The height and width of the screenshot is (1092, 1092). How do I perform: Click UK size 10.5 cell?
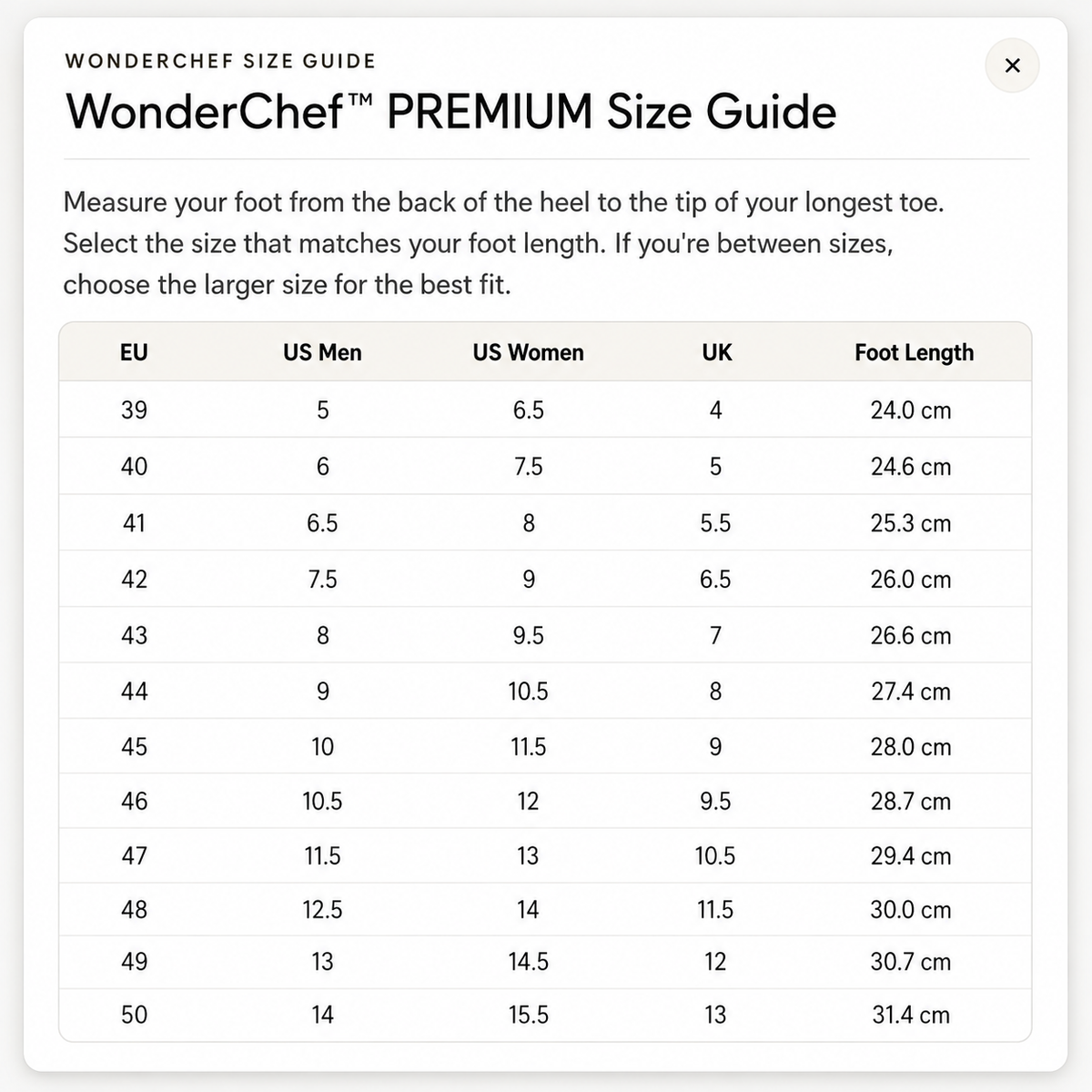715,855
